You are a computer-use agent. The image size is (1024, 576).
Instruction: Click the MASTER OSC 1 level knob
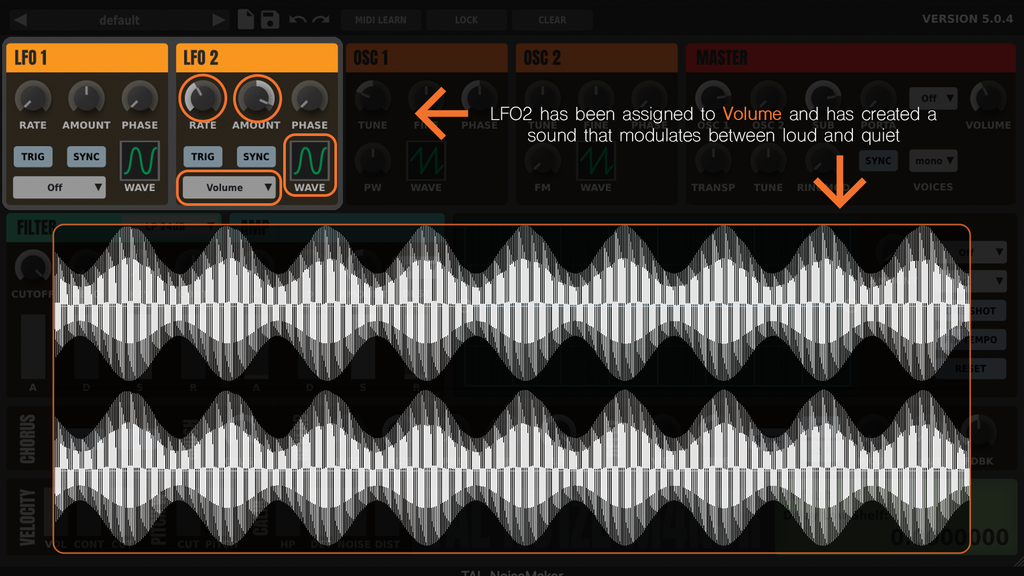point(713,99)
